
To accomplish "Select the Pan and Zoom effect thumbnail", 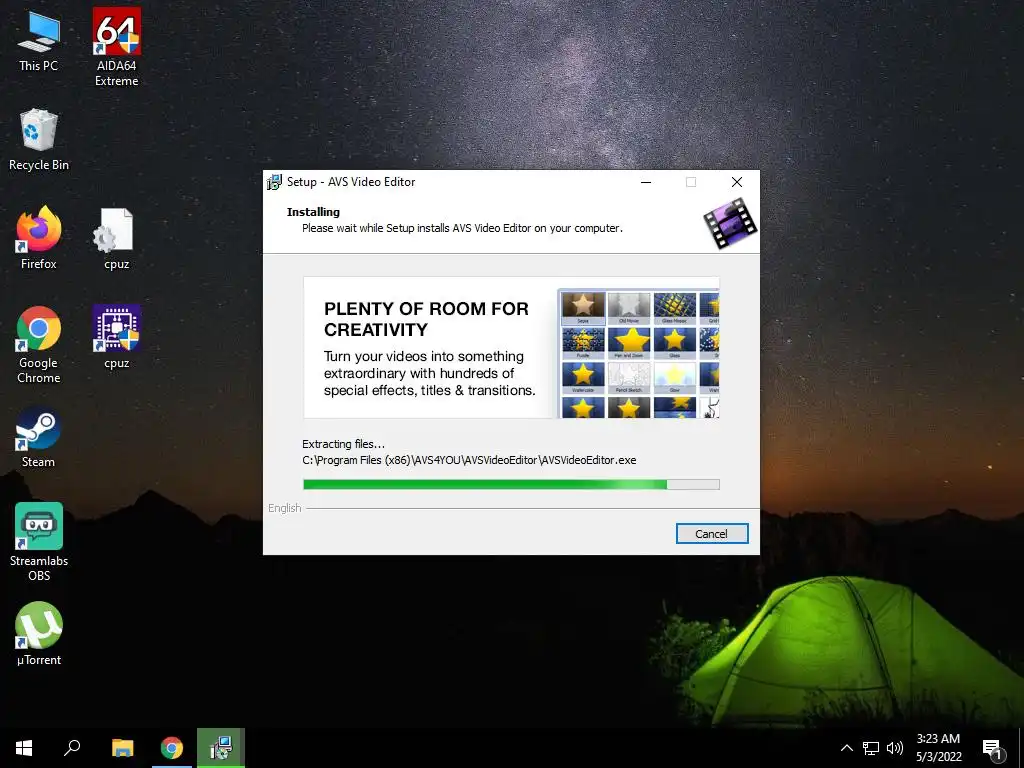I will click(x=629, y=343).
